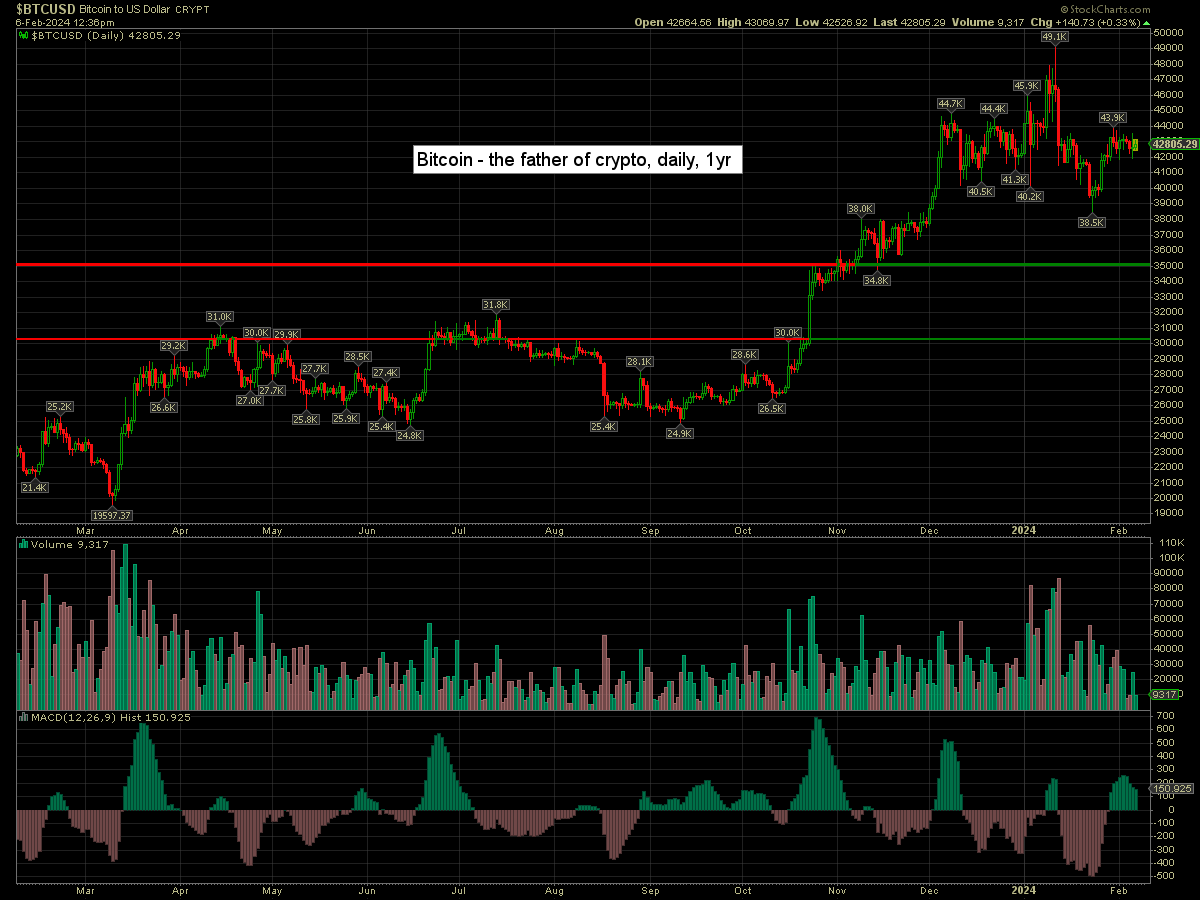
Task: Click the $BTCUSD (Daily) legend icon
Action: click(24, 34)
